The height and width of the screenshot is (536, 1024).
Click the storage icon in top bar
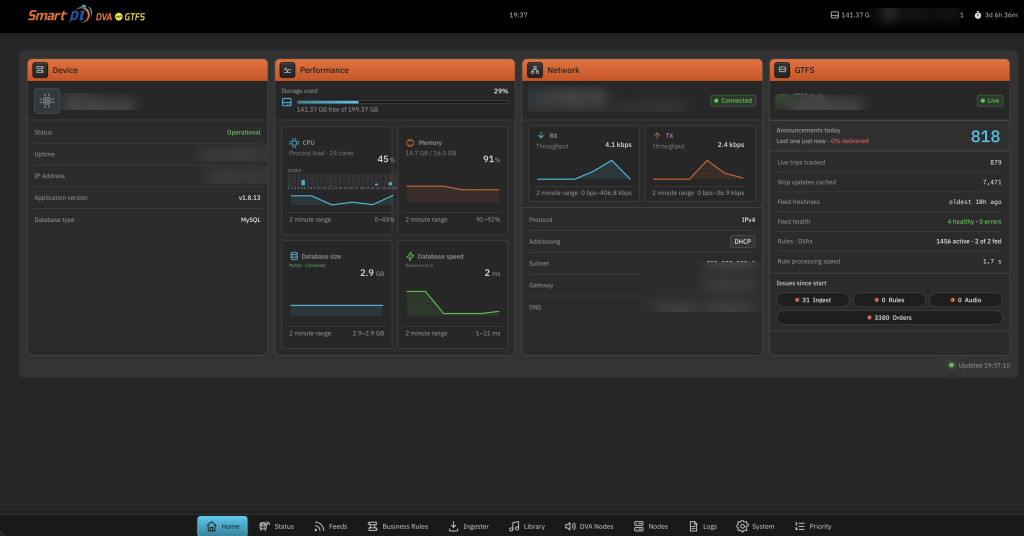pos(835,15)
